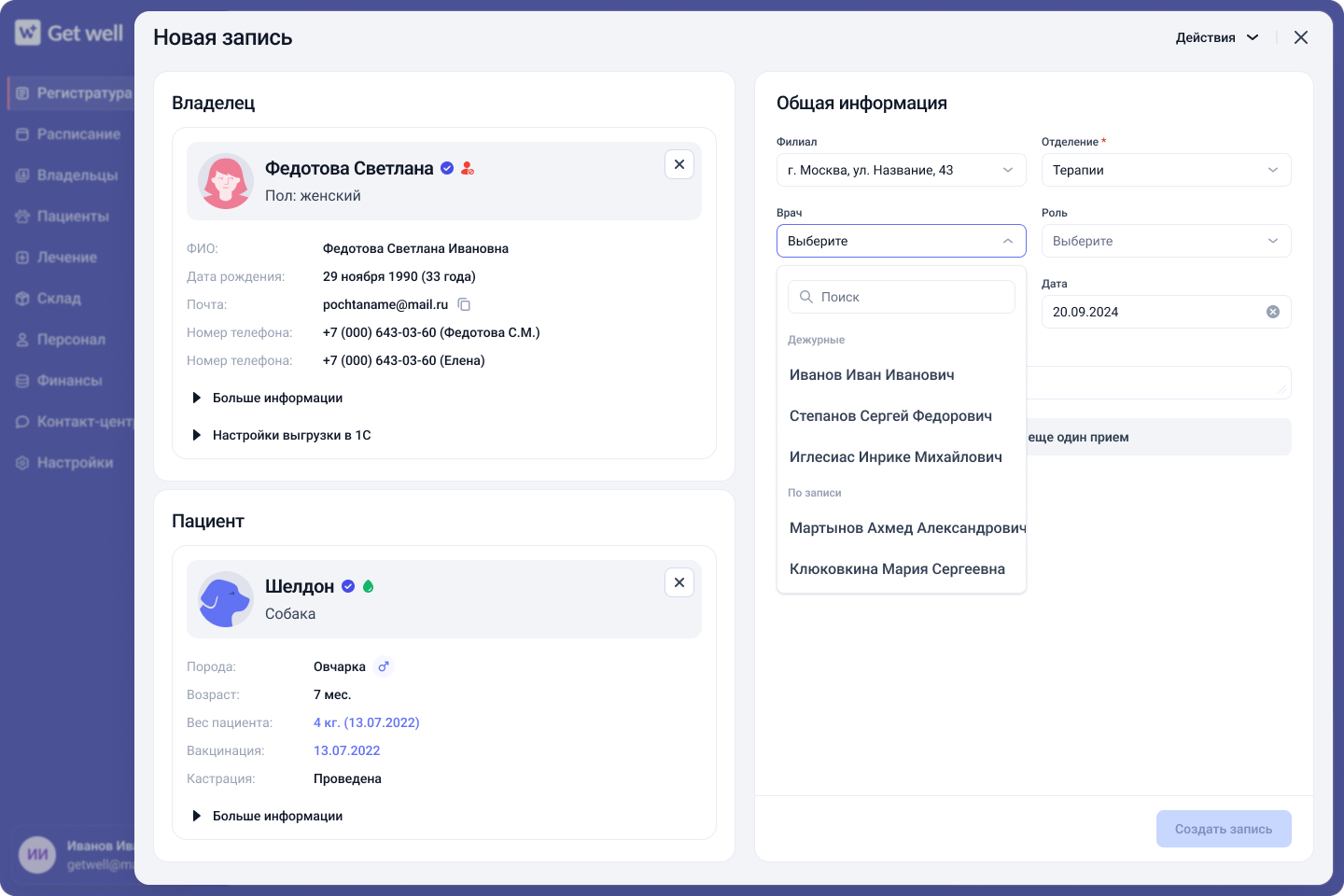Open the Отделение dropdown
The image size is (1344, 896).
pyautogui.click(x=1167, y=170)
